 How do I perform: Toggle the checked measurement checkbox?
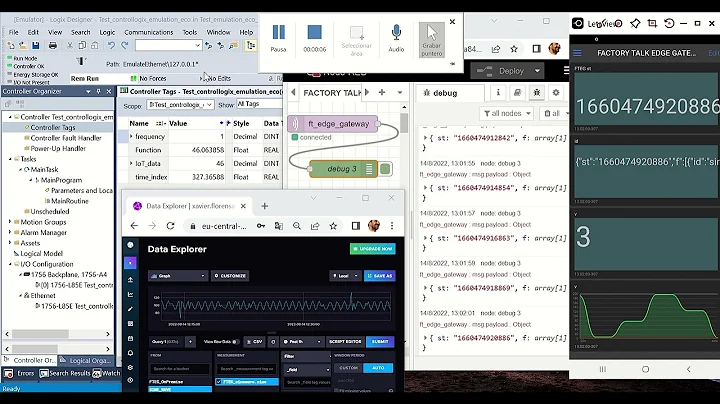point(219,382)
